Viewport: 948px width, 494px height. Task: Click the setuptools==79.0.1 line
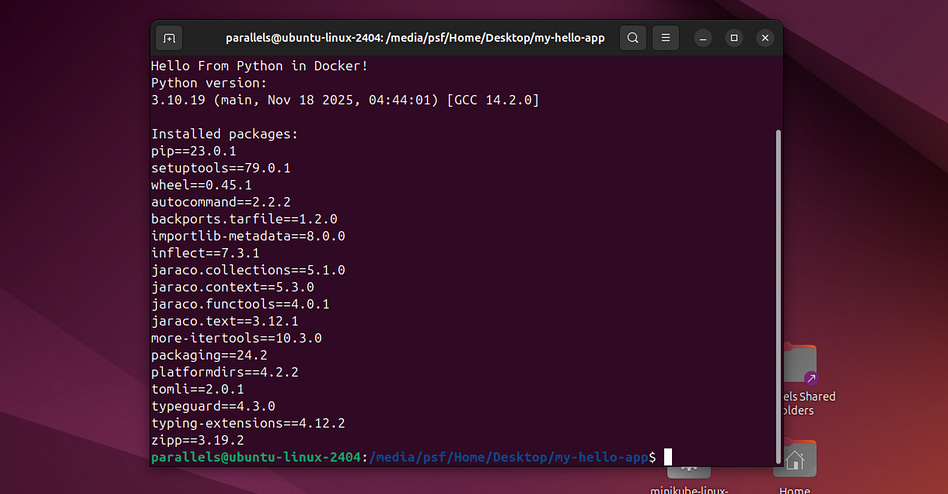(x=221, y=167)
